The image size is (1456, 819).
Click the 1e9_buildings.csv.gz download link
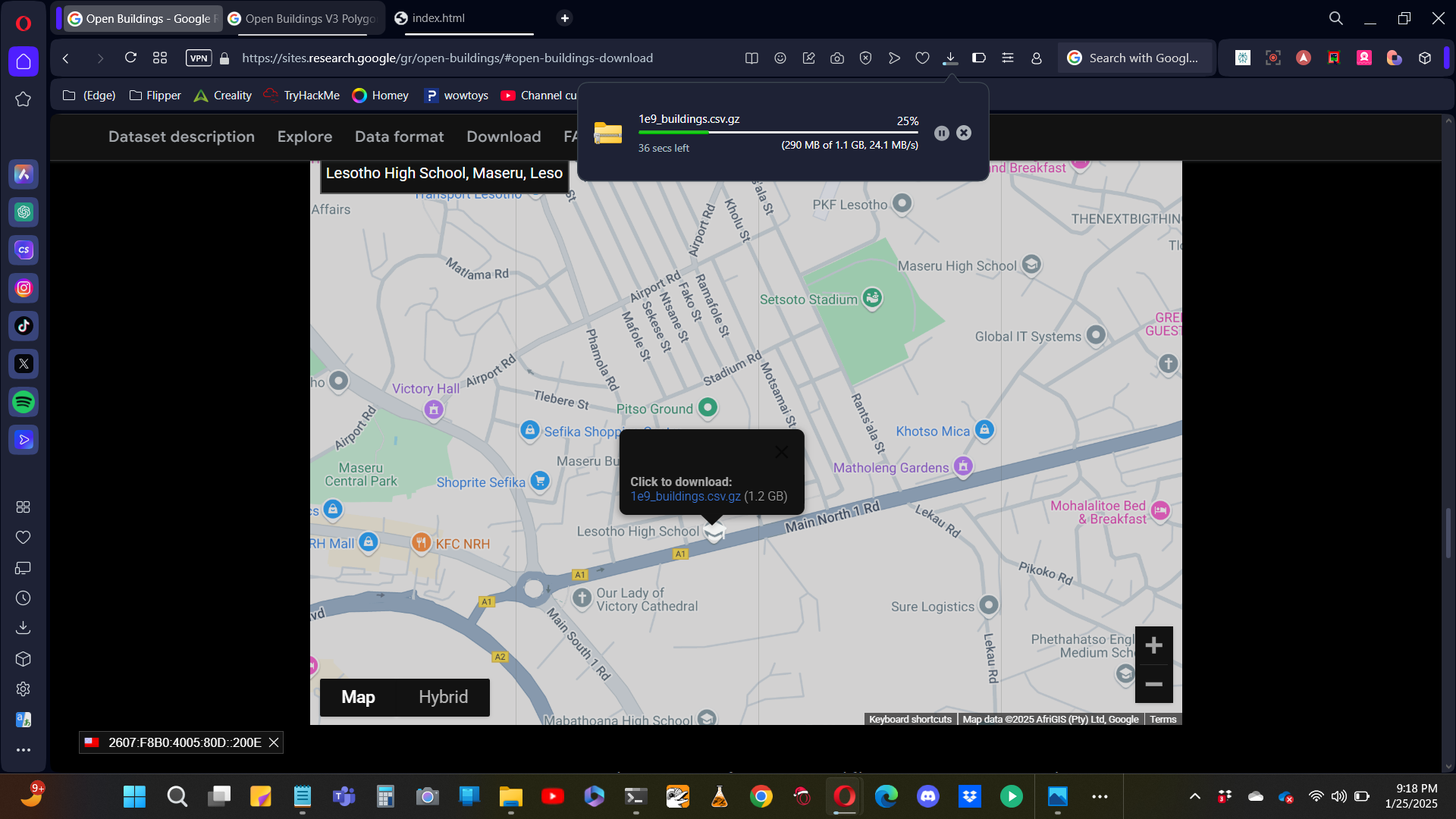pyautogui.click(x=686, y=496)
